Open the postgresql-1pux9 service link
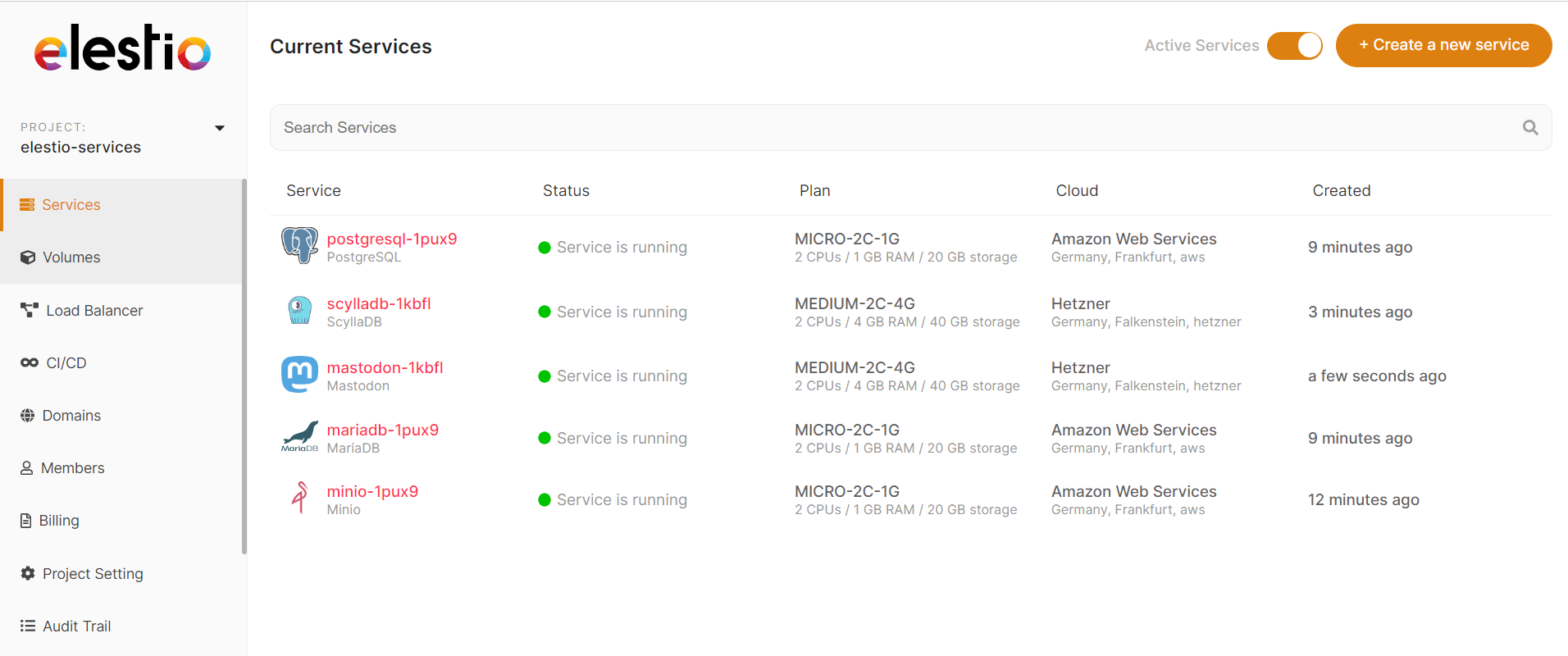The image size is (1568, 656). click(x=391, y=239)
